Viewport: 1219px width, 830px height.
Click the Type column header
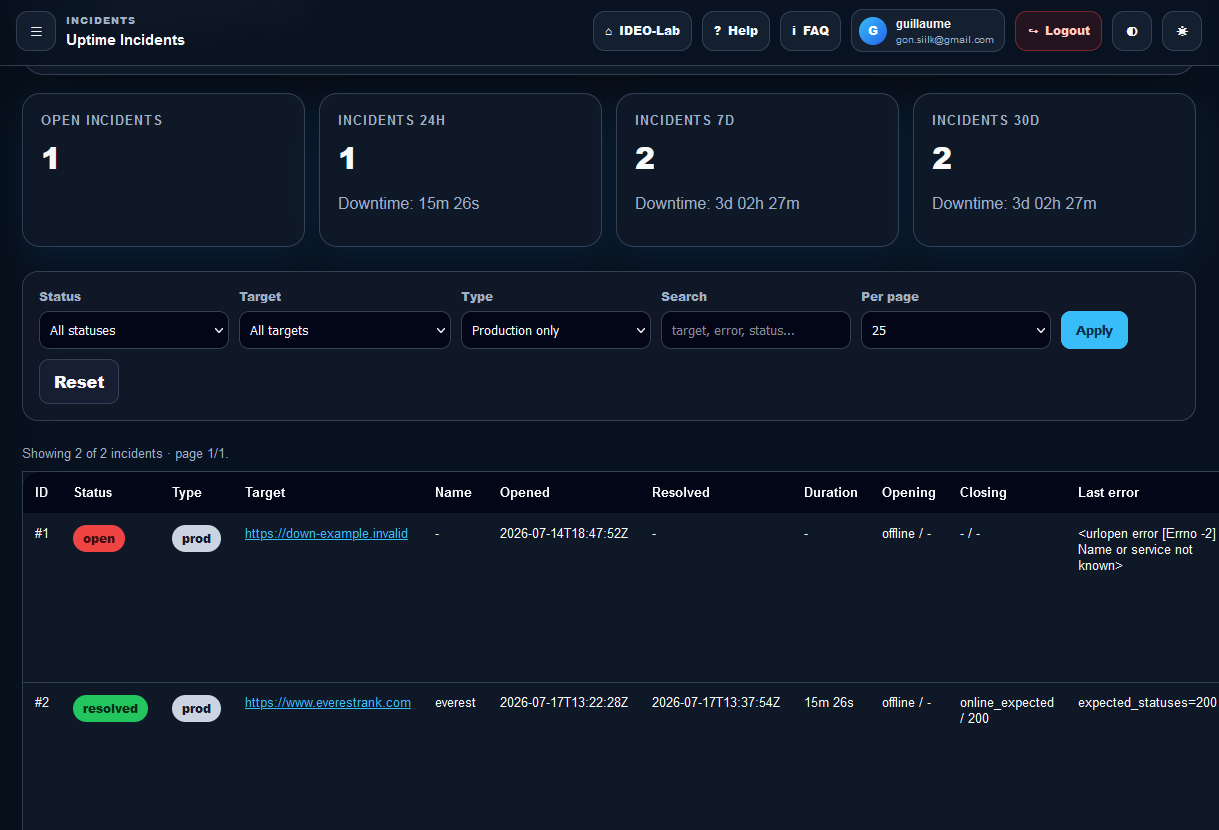click(x=187, y=492)
